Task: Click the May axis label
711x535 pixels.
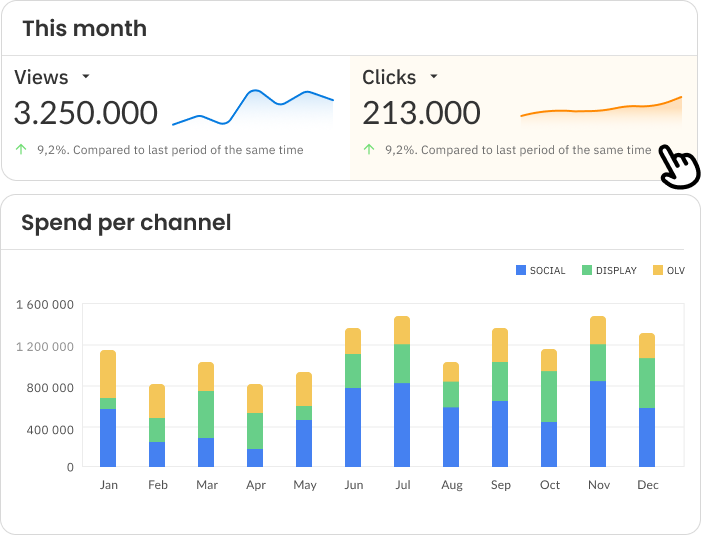Action: (305, 486)
